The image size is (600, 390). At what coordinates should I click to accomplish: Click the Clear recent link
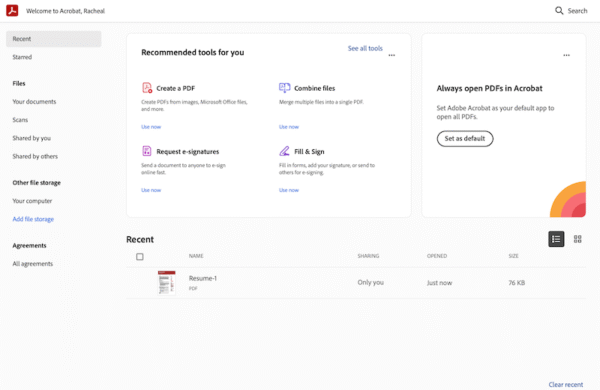pyautogui.click(x=566, y=384)
